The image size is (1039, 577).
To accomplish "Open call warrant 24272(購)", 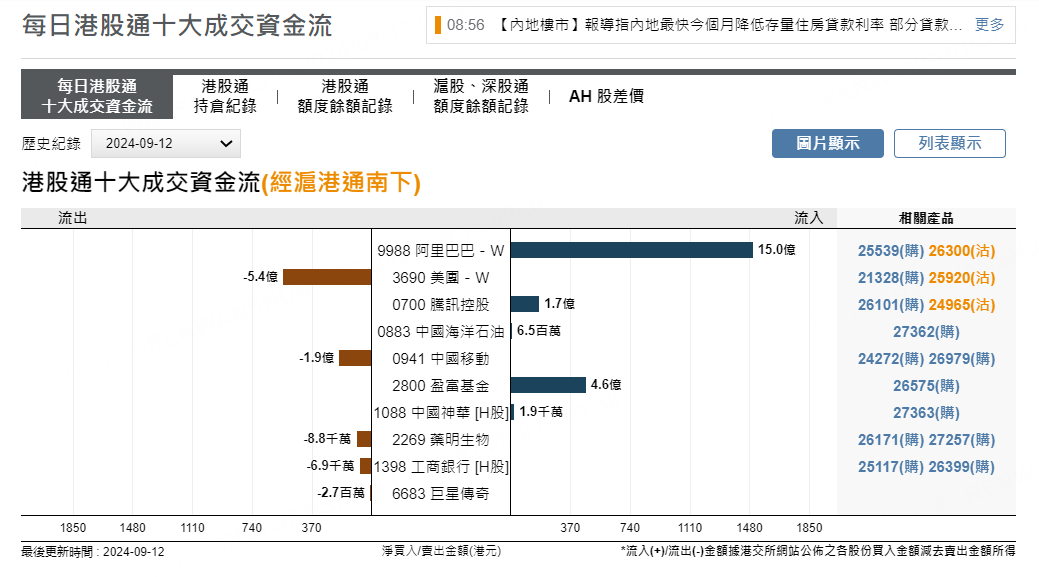I will [891, 359].
